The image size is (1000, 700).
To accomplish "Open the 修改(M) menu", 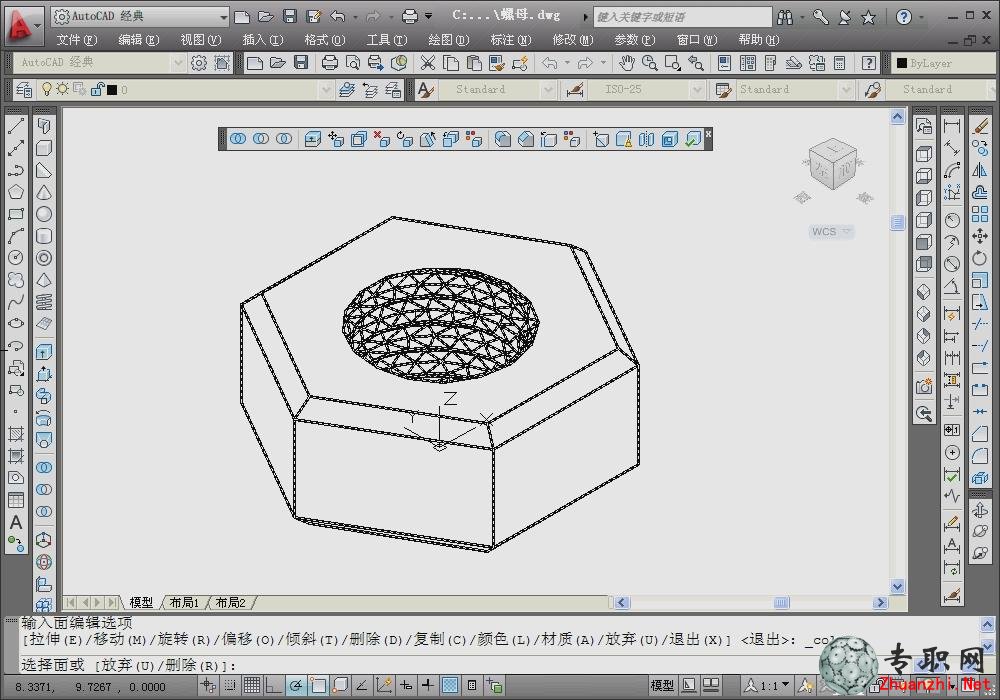I will pos(572,40).
